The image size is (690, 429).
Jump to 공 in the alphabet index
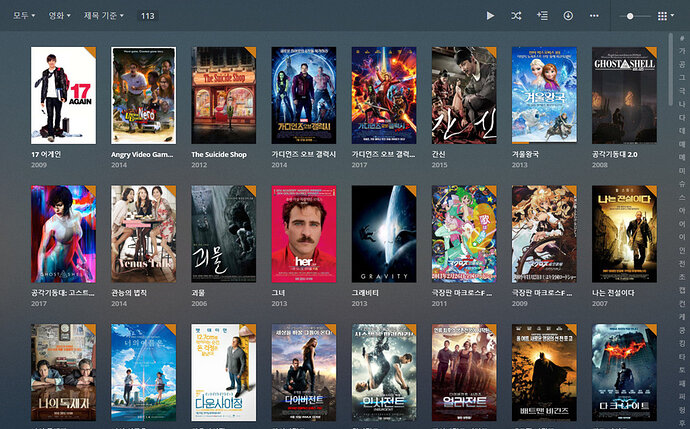(x=682, y=64)
